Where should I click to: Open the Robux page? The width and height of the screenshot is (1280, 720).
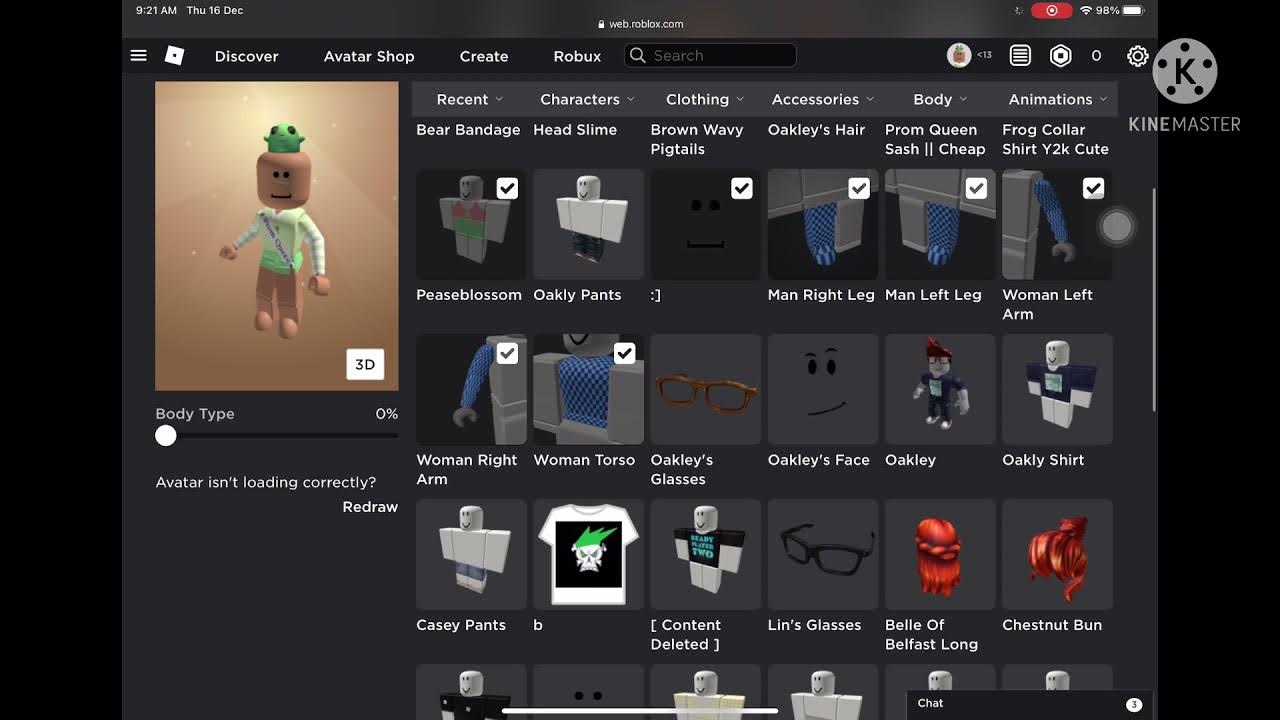[577, 56]
